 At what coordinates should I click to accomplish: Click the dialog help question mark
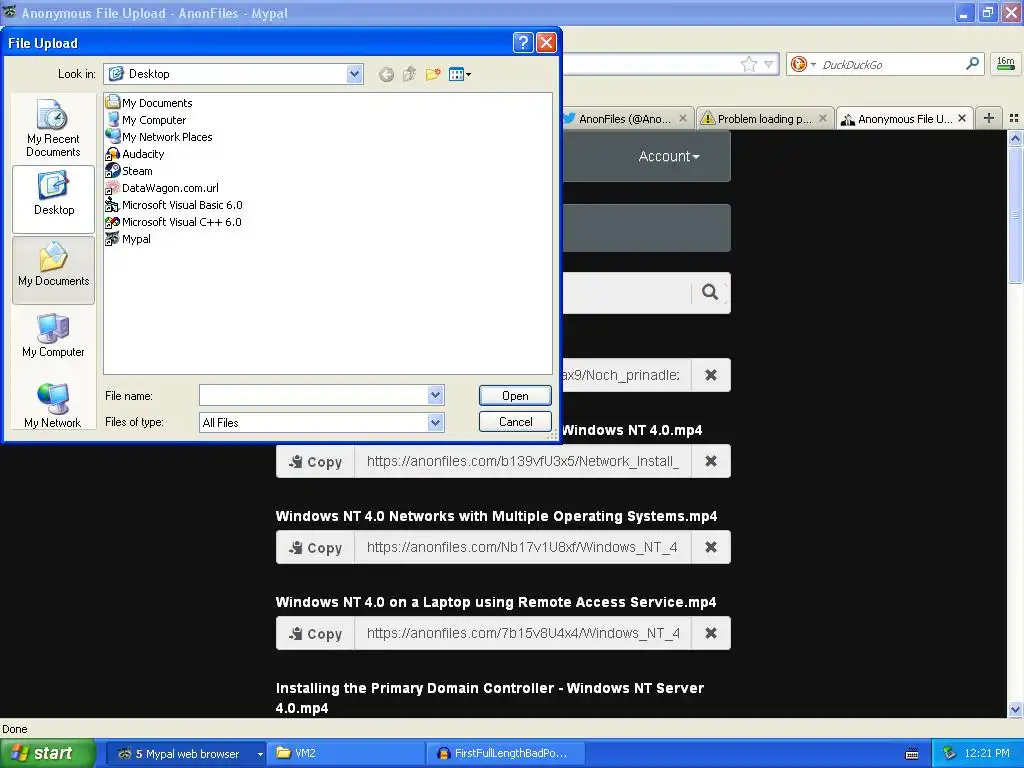(x=523, y=43)
